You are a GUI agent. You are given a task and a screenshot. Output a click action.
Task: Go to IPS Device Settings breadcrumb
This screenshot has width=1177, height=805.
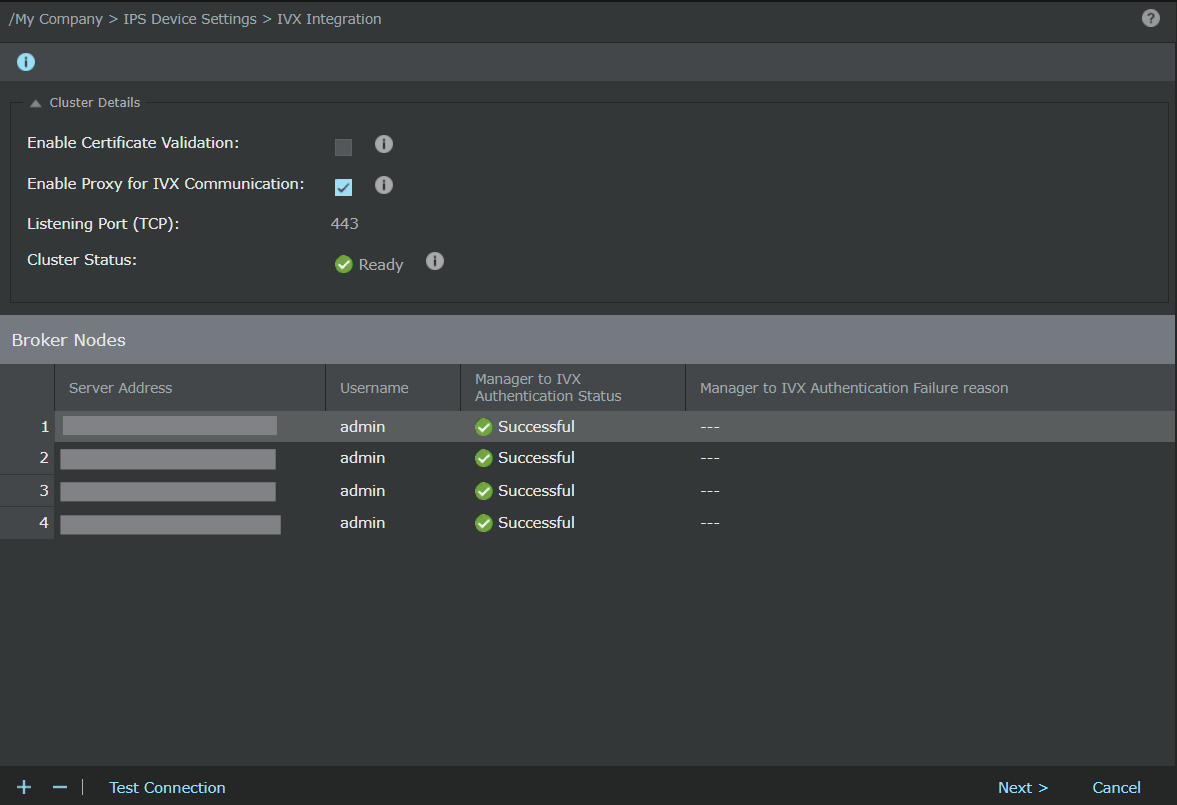tap(190, 20)
